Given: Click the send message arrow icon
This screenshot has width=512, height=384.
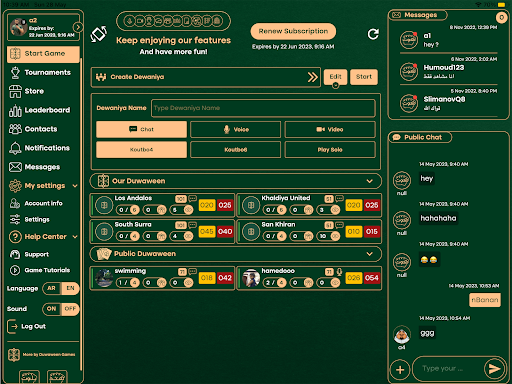Looking at the screenshot, I should [x=494, y=368].
